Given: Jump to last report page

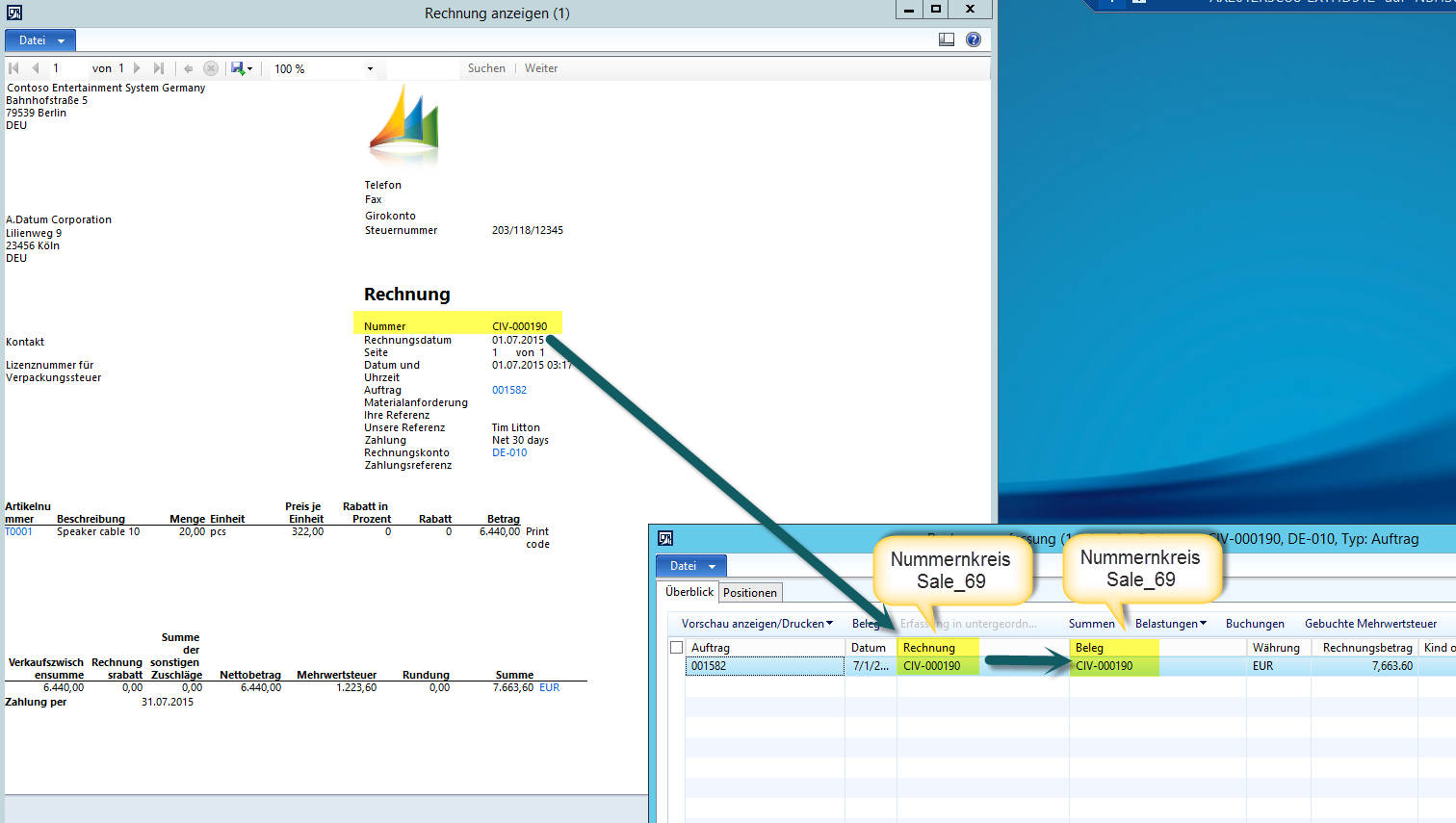Looking at the screenshot, I should click(159, 68).
